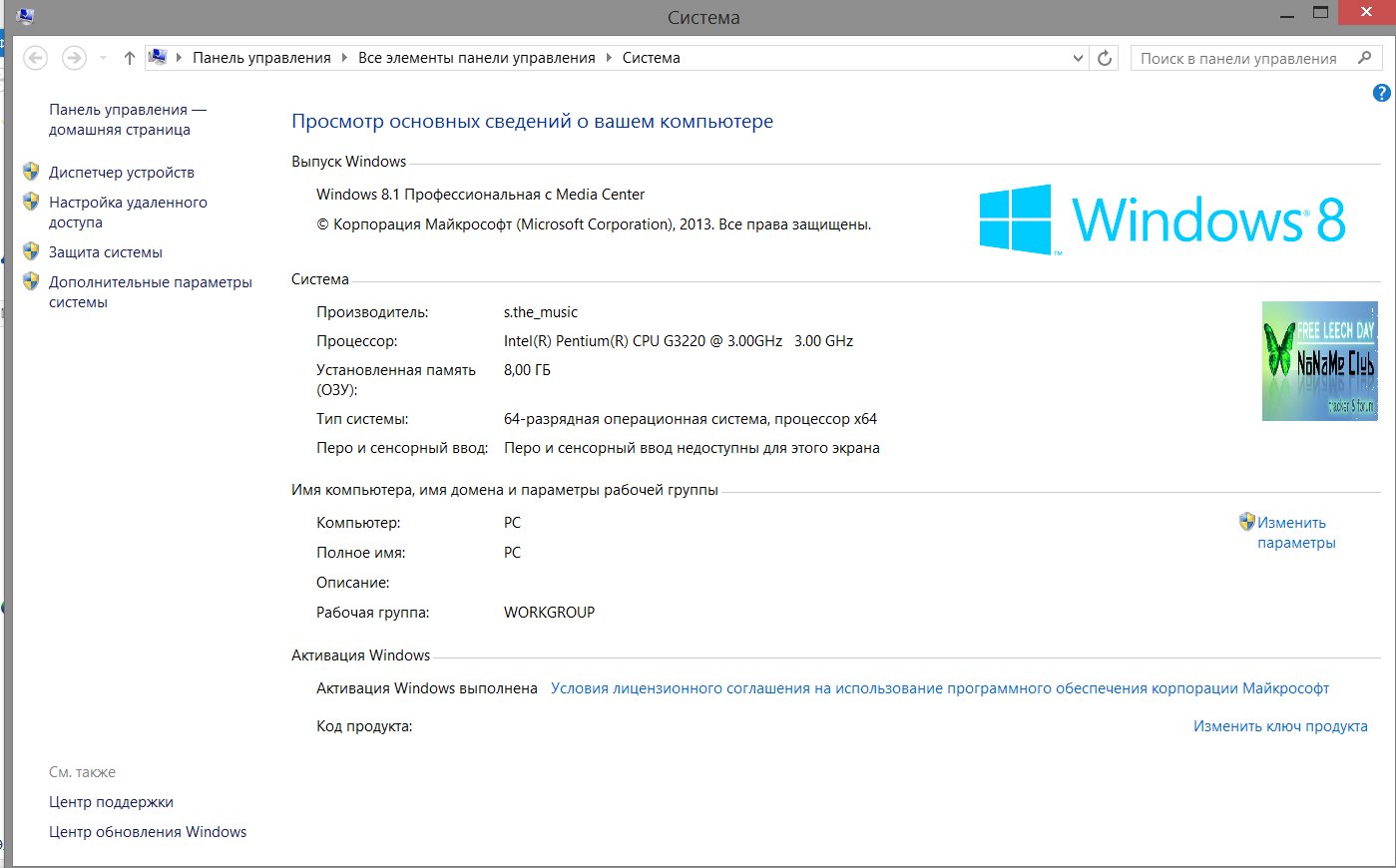Open Дополнительные параметры системы

(x=150, y=291)
